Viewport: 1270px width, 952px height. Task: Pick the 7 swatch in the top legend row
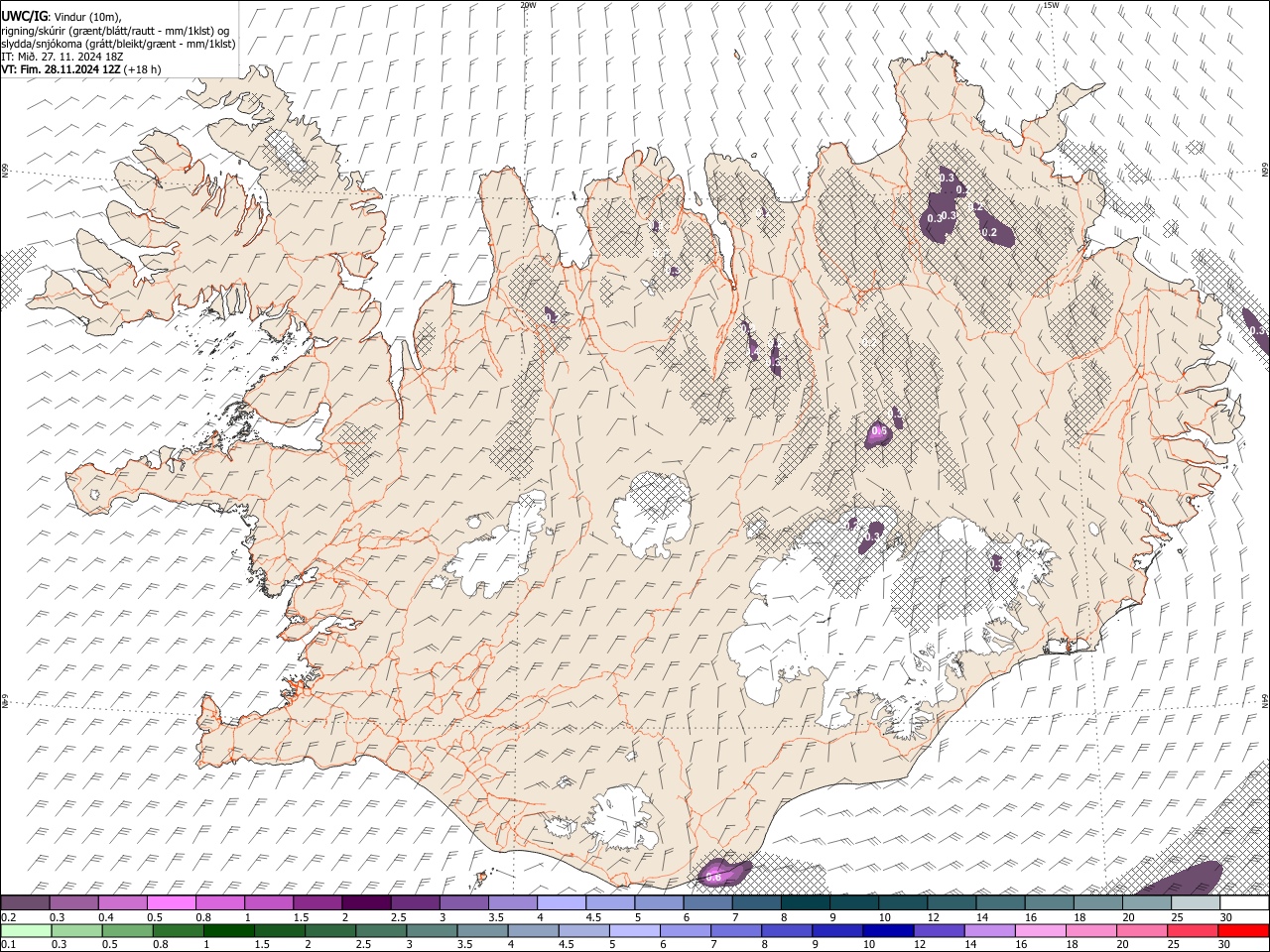[756, 902]
